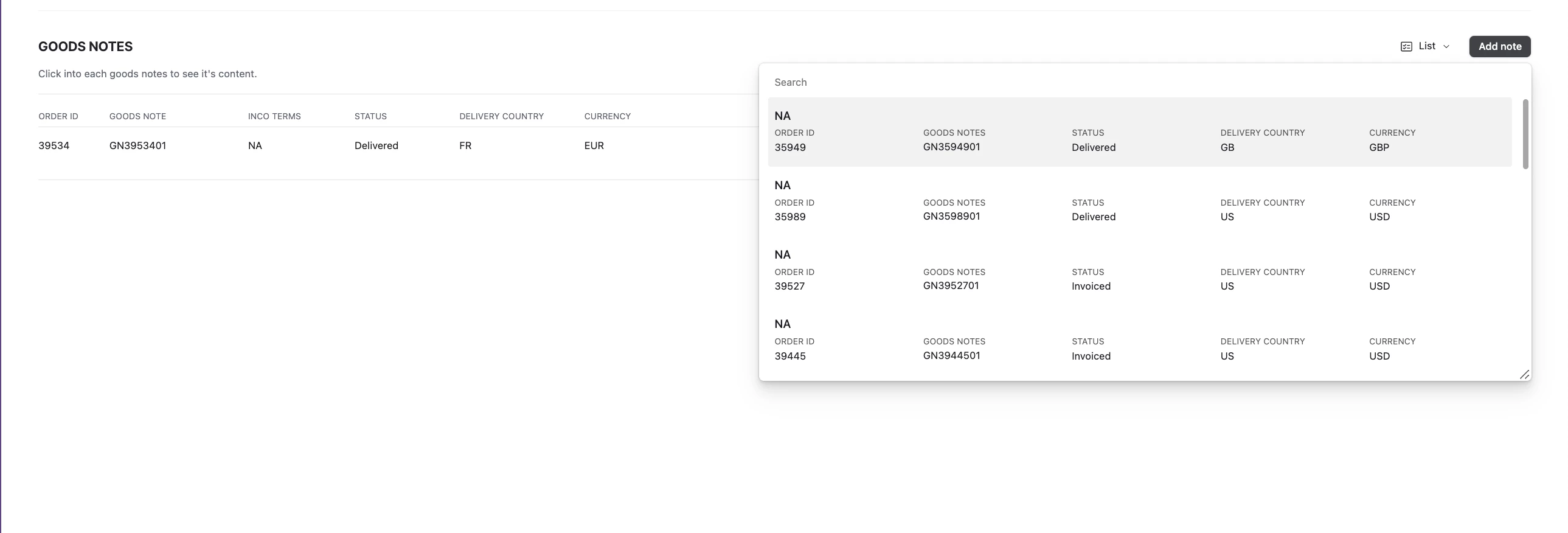Viewport: 1568px width, 533px height.
Task: Open the List view dropdown
Action: click(x=1425, y=46)
